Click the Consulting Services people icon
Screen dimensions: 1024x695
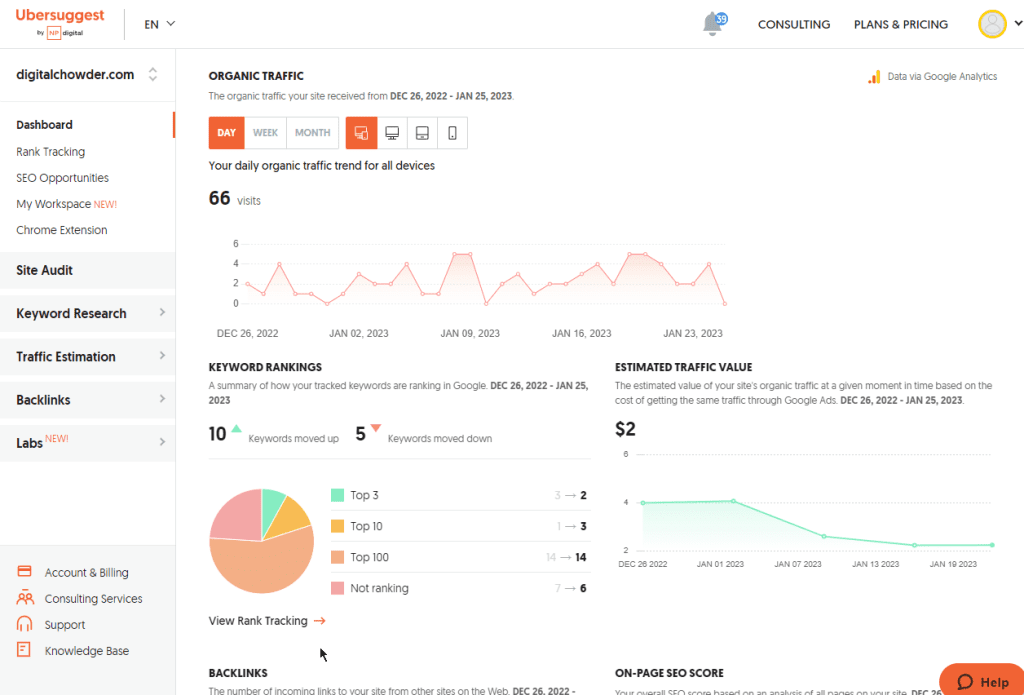[24, 598]
